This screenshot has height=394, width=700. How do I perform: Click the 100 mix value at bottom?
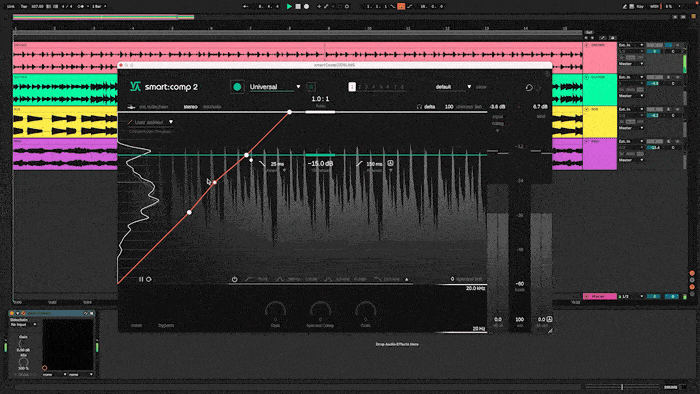(519, 319)
